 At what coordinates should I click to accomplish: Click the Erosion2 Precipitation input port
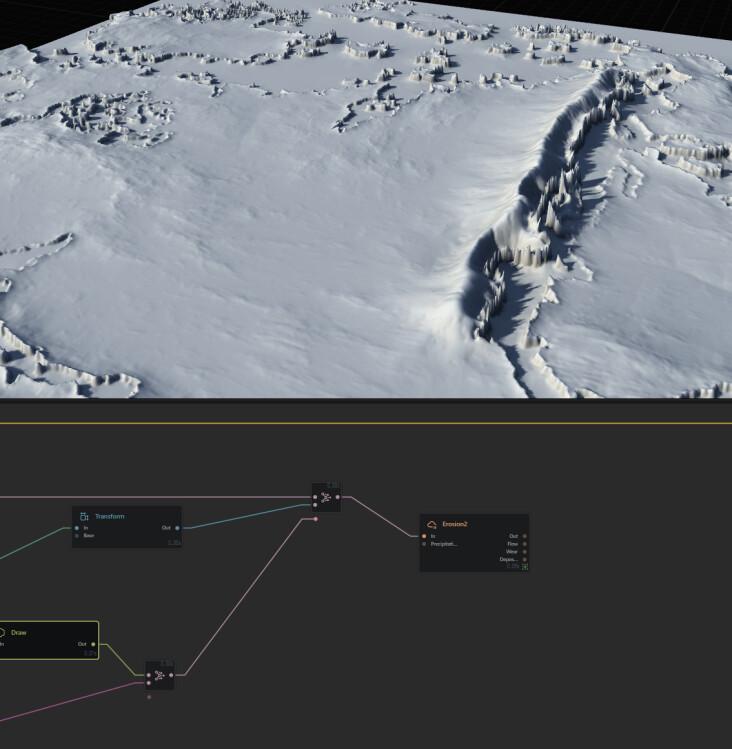pyautogui.click(x=424, y=544)
